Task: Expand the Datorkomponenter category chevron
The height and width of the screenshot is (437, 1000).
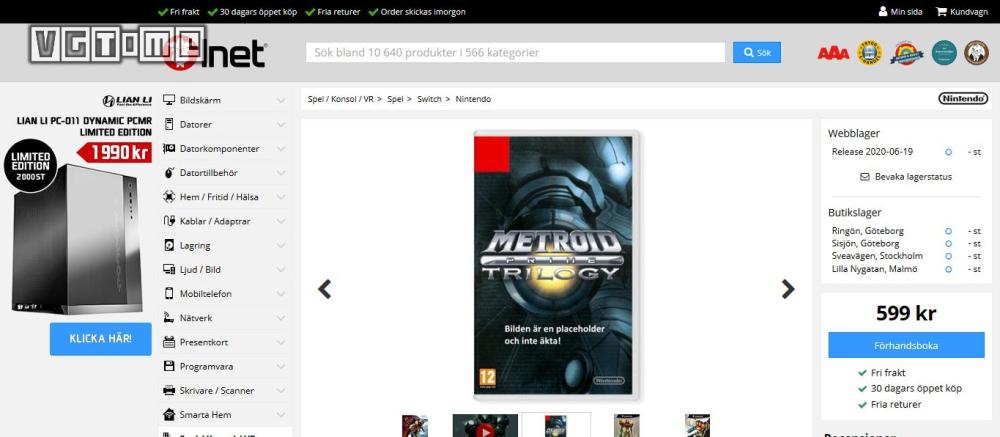Action: (x=281, y=149)
